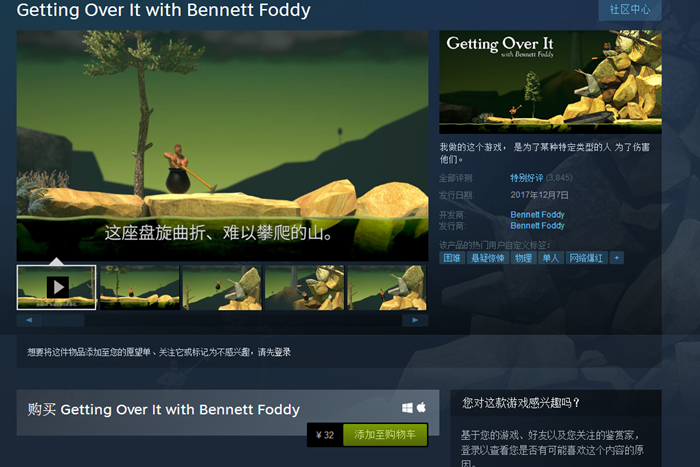Select the 物理 tag
This screenshot has width=700, height=467.
[523, 258]
